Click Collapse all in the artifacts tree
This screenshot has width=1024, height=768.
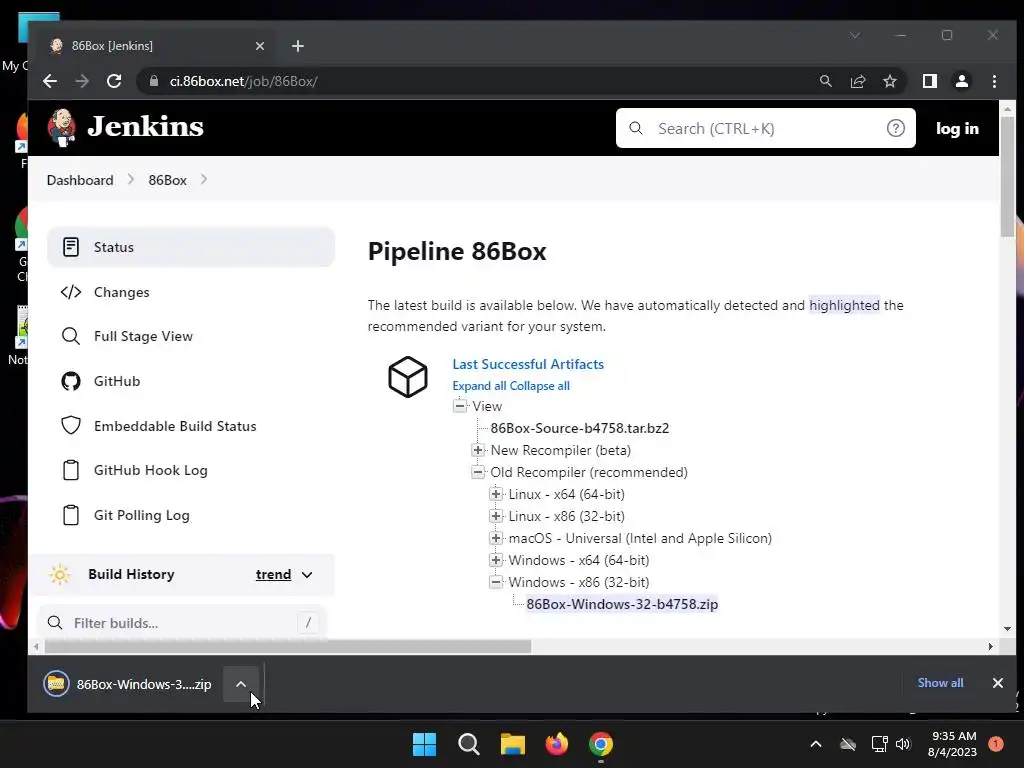pos(539,386)
